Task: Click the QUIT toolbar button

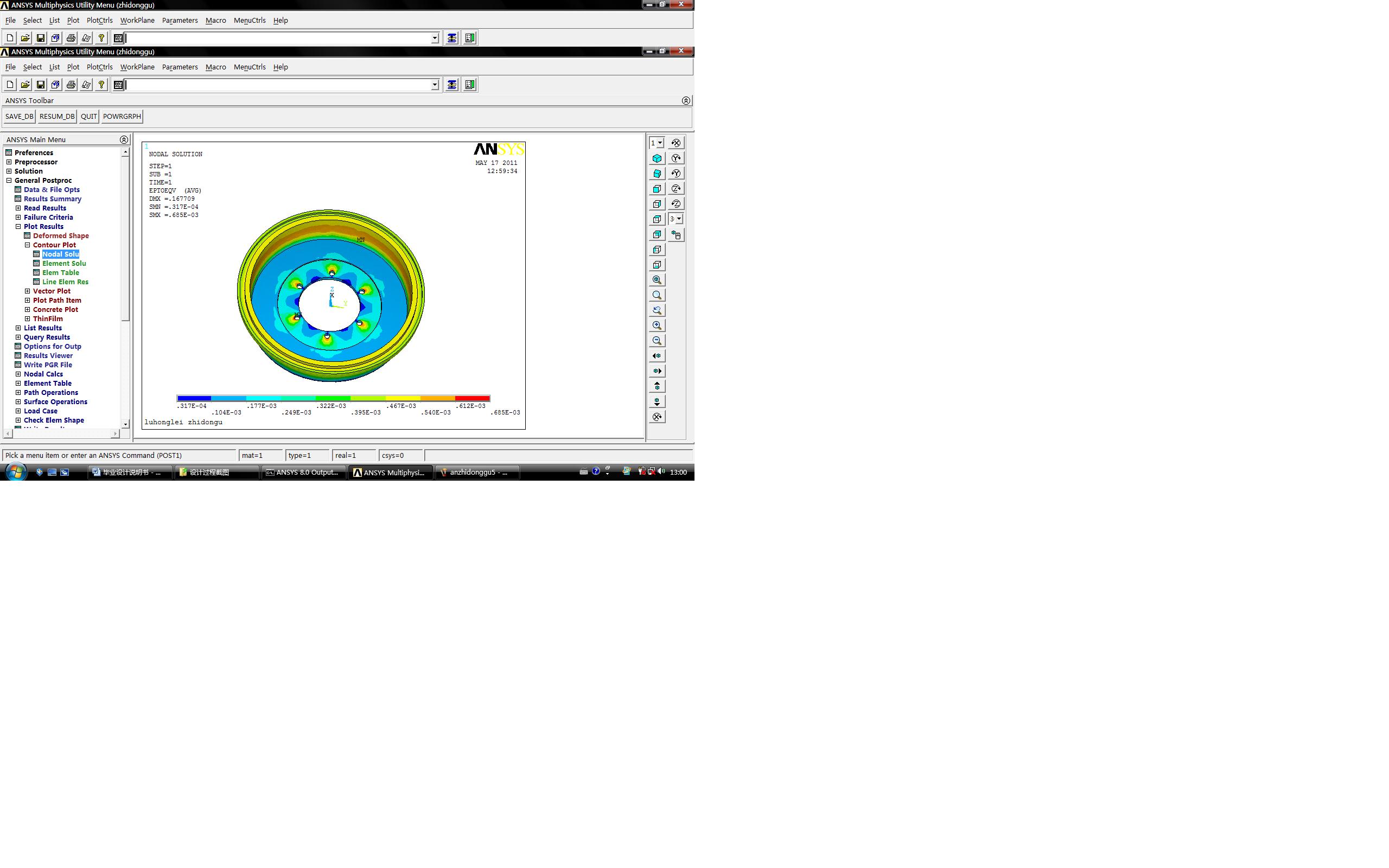Action: tap(88, 117)
